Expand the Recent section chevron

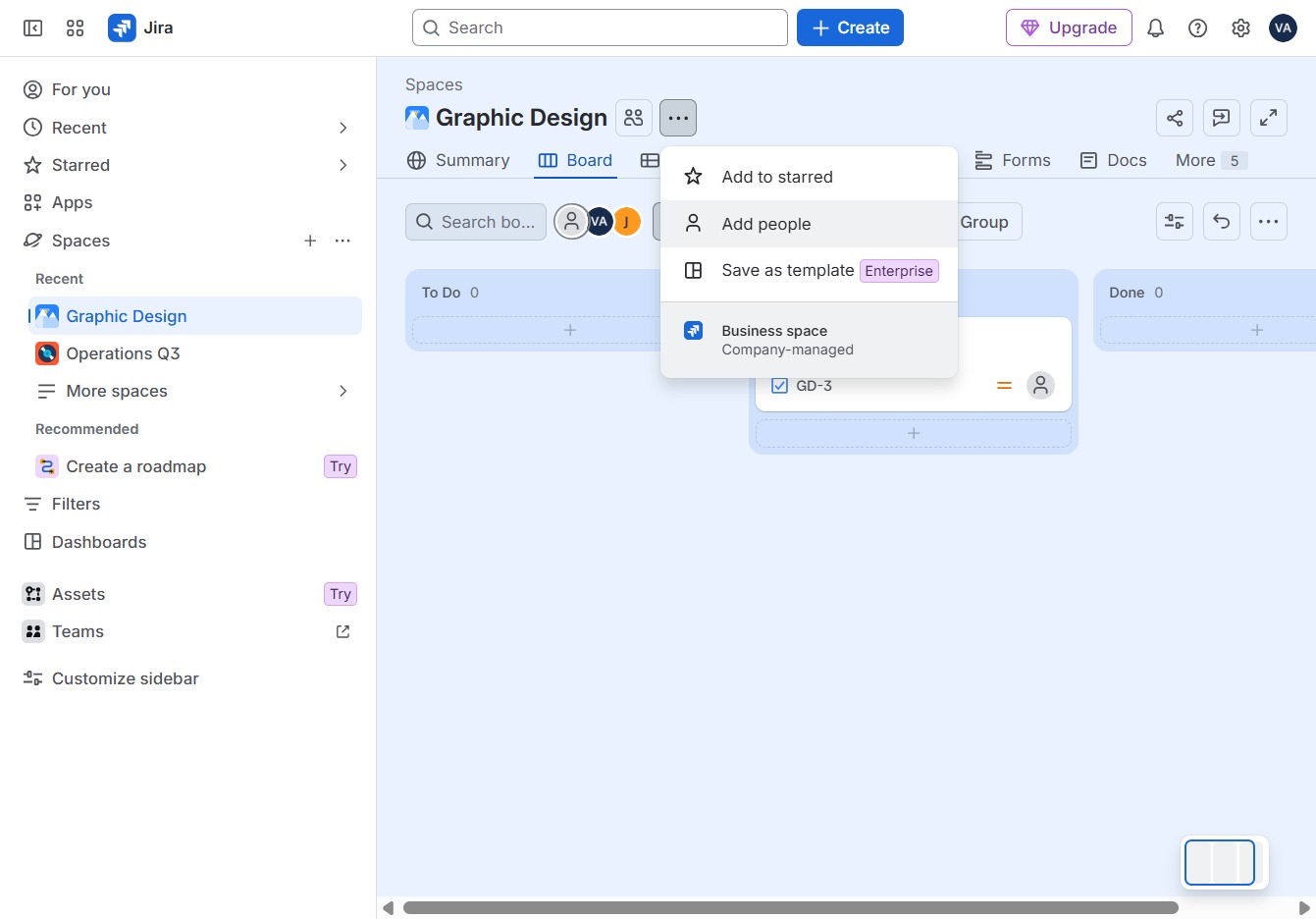(x=343, y=128)
